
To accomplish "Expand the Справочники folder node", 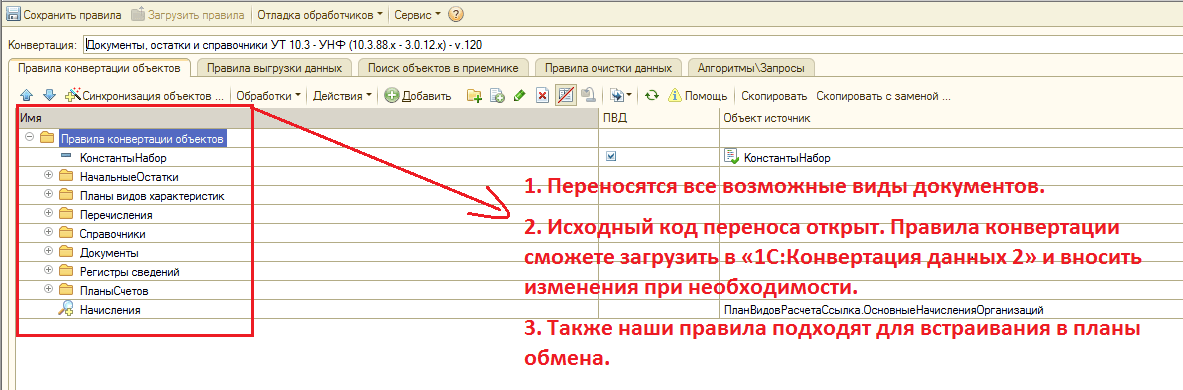I will (x=49, y=233).
